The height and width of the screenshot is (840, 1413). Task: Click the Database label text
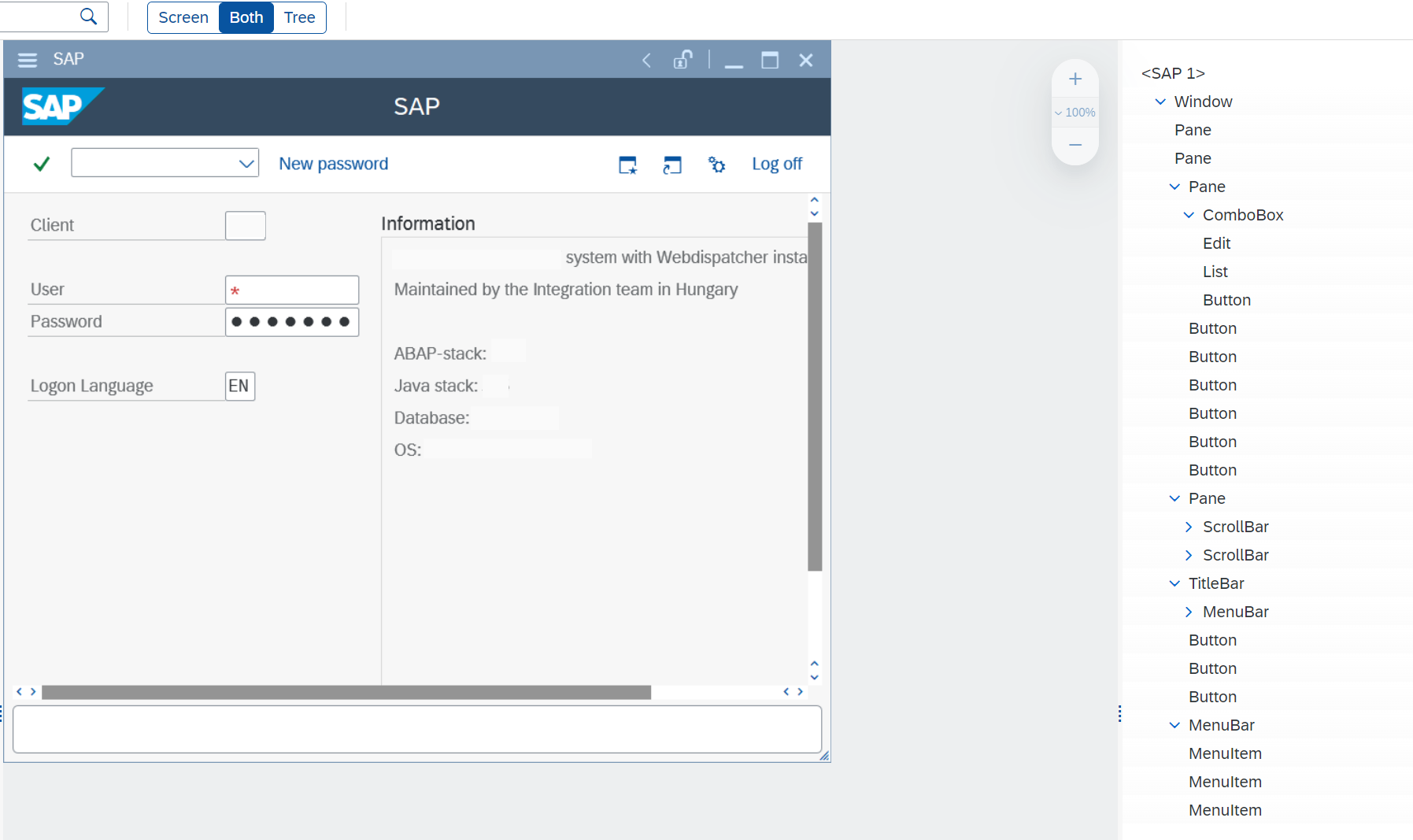431,418
